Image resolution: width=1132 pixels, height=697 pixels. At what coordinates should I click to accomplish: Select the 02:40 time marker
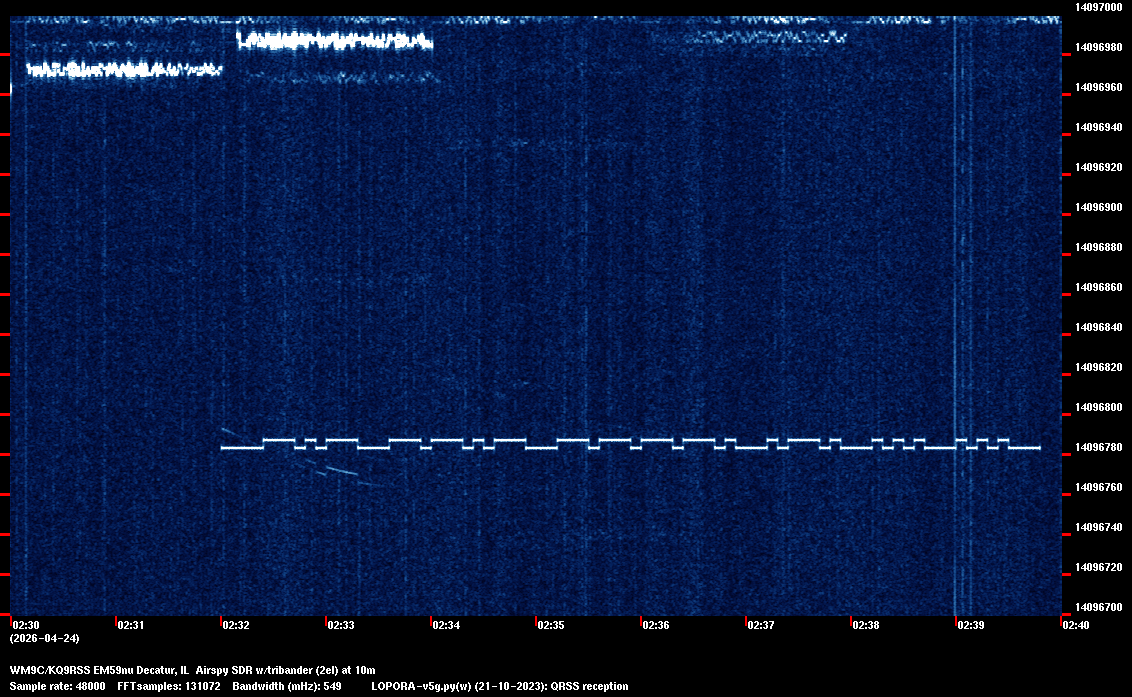[x=1076, y=625]
